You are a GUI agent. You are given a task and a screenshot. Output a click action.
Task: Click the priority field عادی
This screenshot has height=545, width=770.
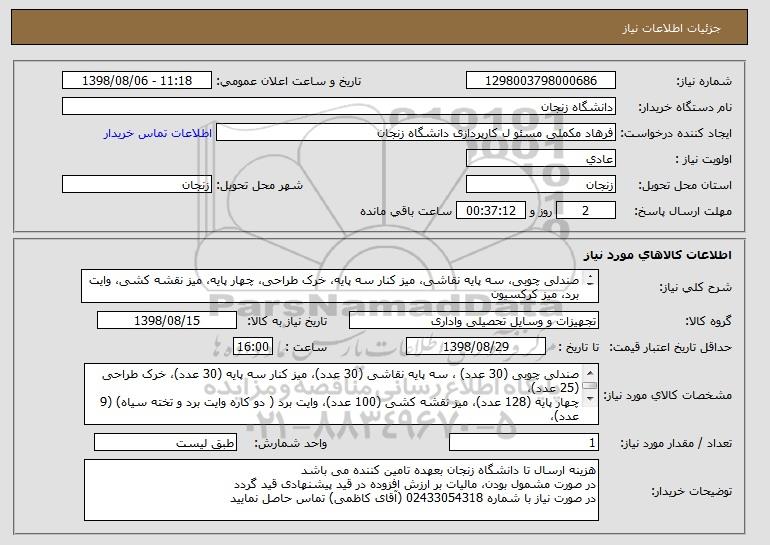[541, 159]
